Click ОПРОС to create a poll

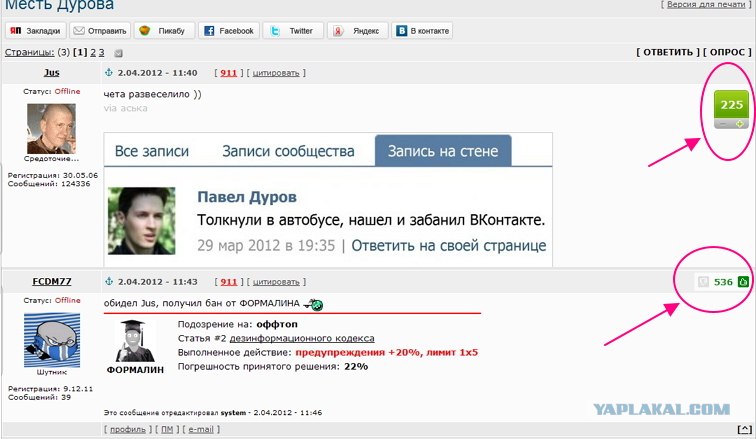(727, 52)
